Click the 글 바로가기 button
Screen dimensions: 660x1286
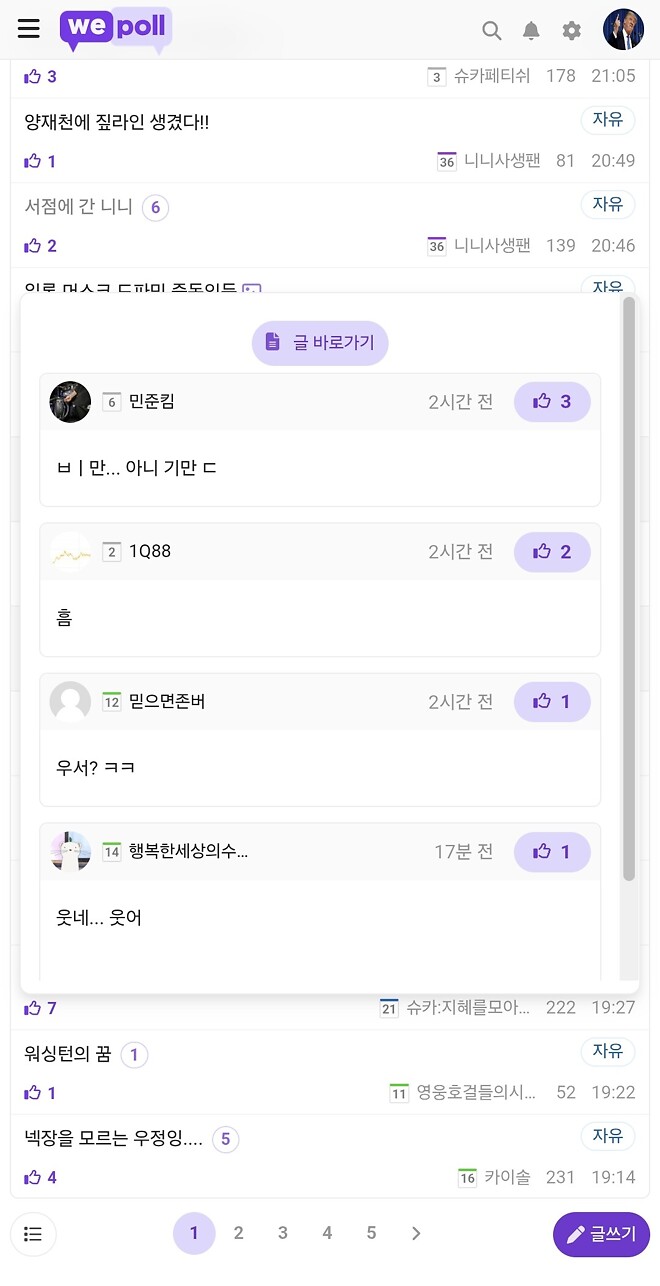pyautogui.click(x=320, y=341)
